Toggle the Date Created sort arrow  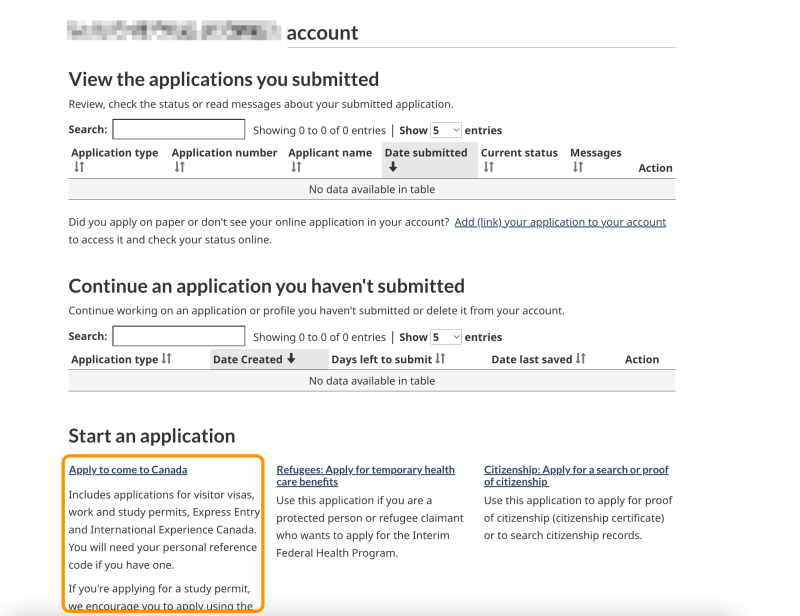pyautogui.click(x=291, y=359)
